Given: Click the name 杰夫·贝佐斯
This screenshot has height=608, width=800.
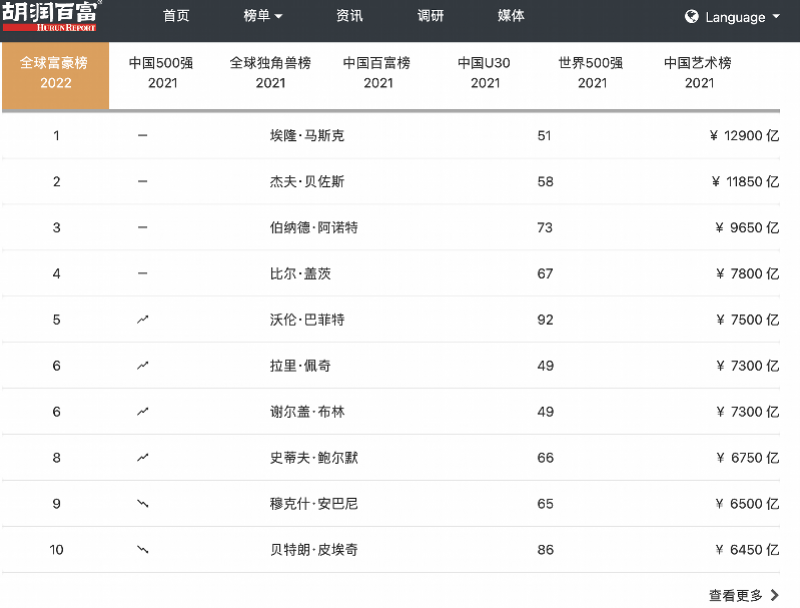Looking at the screenshot, I should pyautogui.click(x=307, y=182).
